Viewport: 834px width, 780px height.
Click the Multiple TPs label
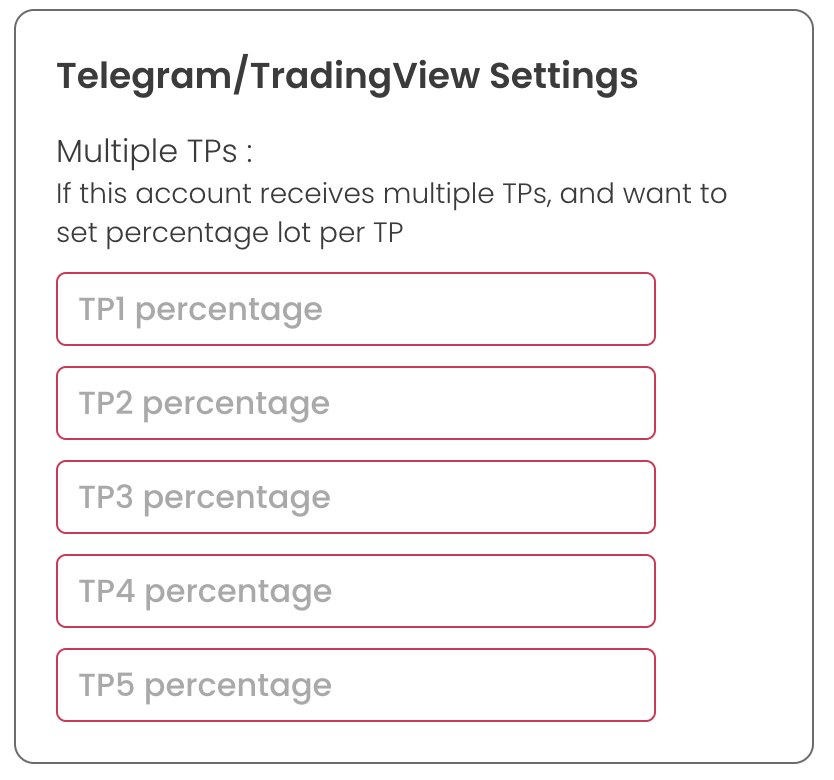[x=154, y=152]
